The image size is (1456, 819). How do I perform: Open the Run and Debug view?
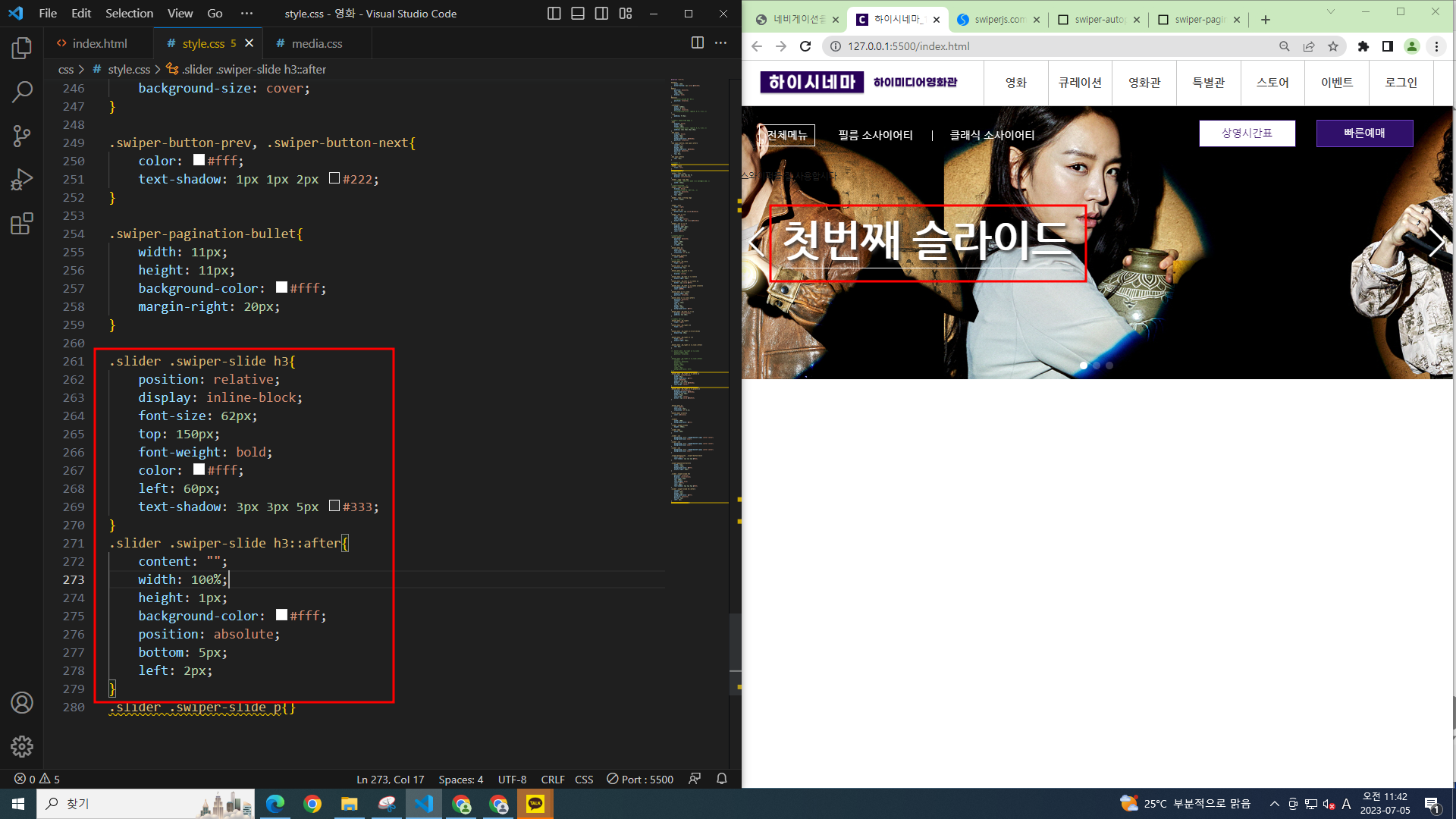pyautogui.click(x=22, y=180)
